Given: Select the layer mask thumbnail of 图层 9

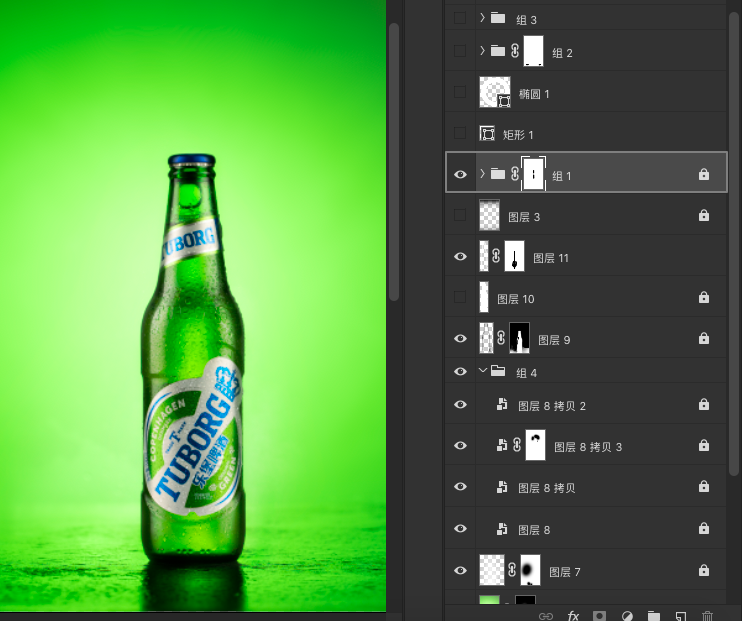Looking at the screenshot, I should click(519, 338).
